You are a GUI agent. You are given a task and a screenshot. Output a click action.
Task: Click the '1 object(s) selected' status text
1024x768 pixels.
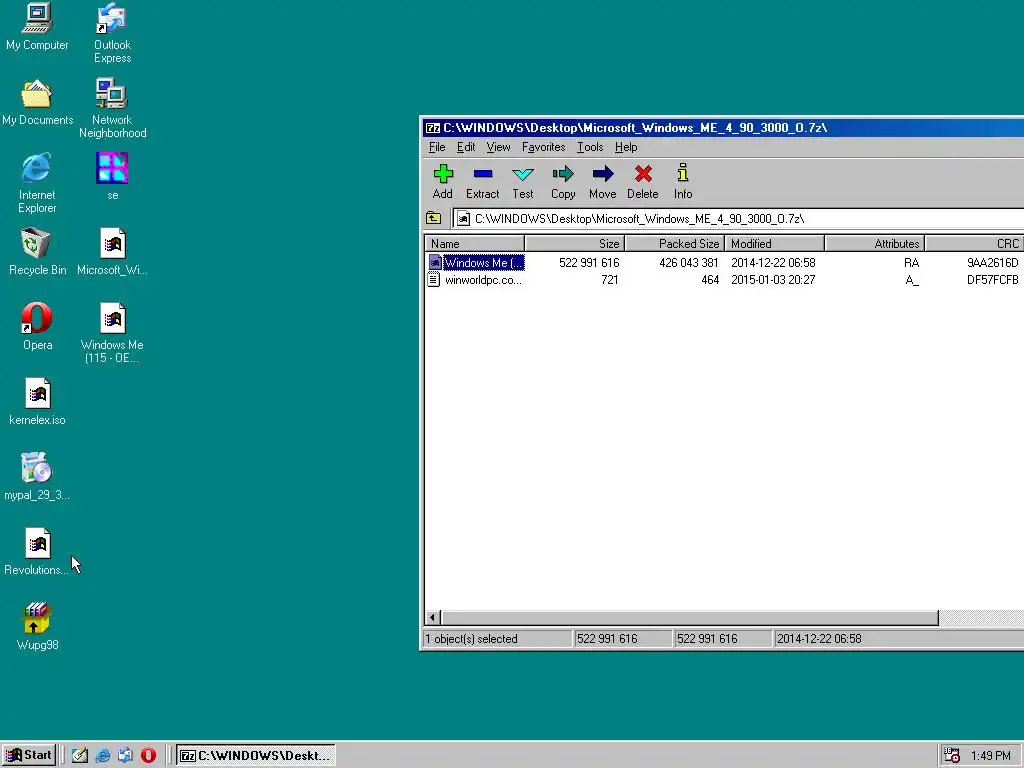471,639
